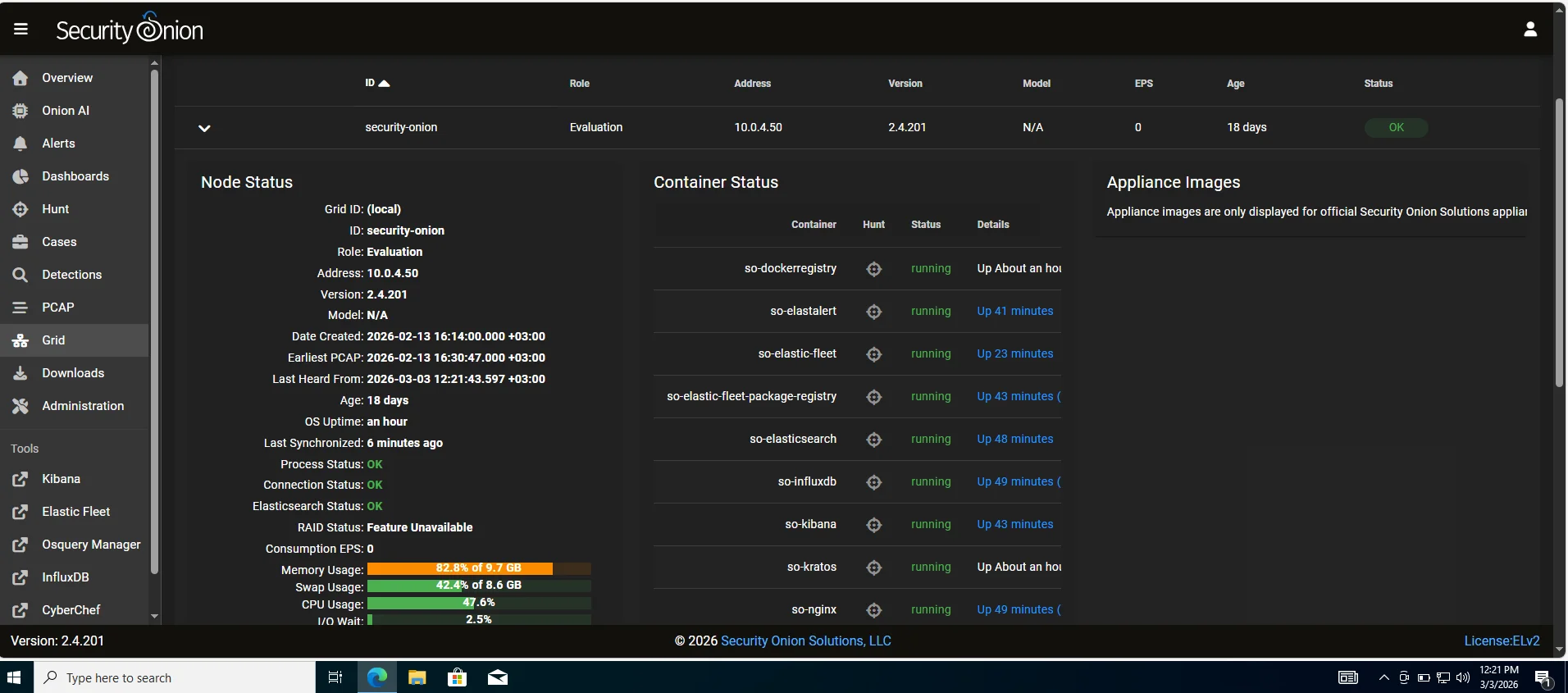Screen dimensions: 1568x693
Task: Click hunt icon for so-nginx container
Action: click(873, 610)
